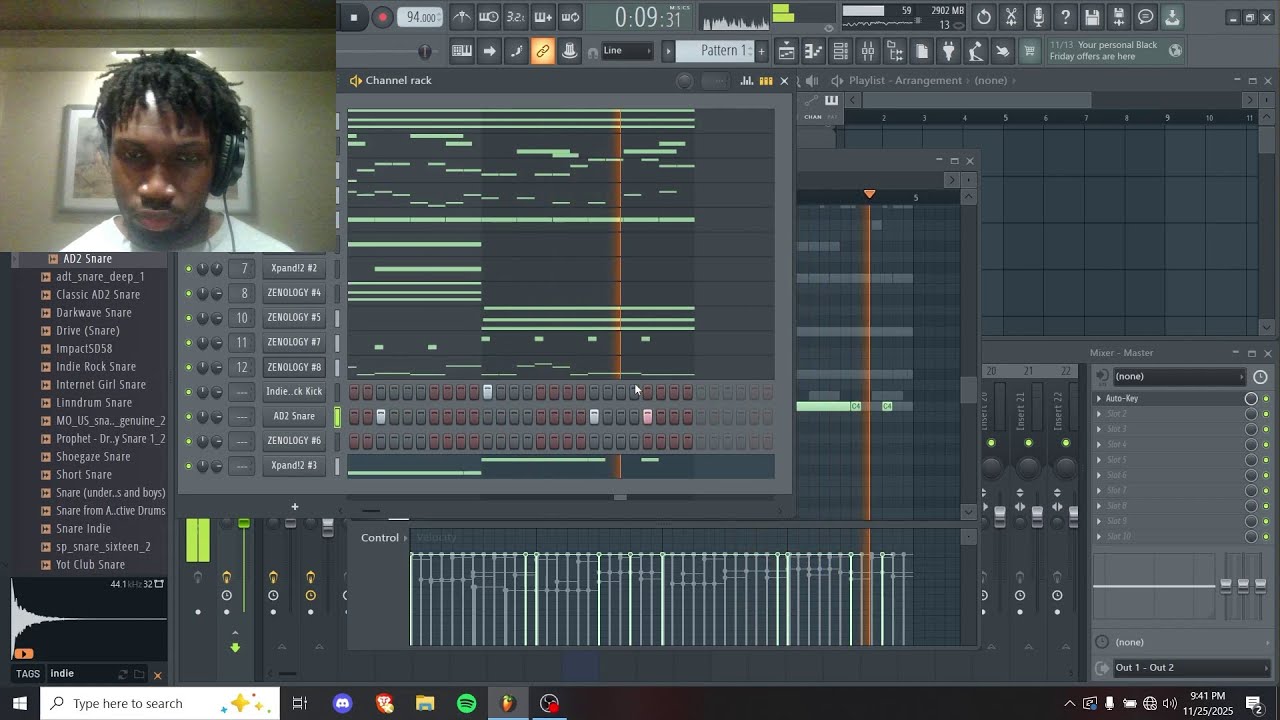The width and height of the screenshot is (1280, 720).
Task: Open the Mixer view toolbar icon
Action: [868, 51]
